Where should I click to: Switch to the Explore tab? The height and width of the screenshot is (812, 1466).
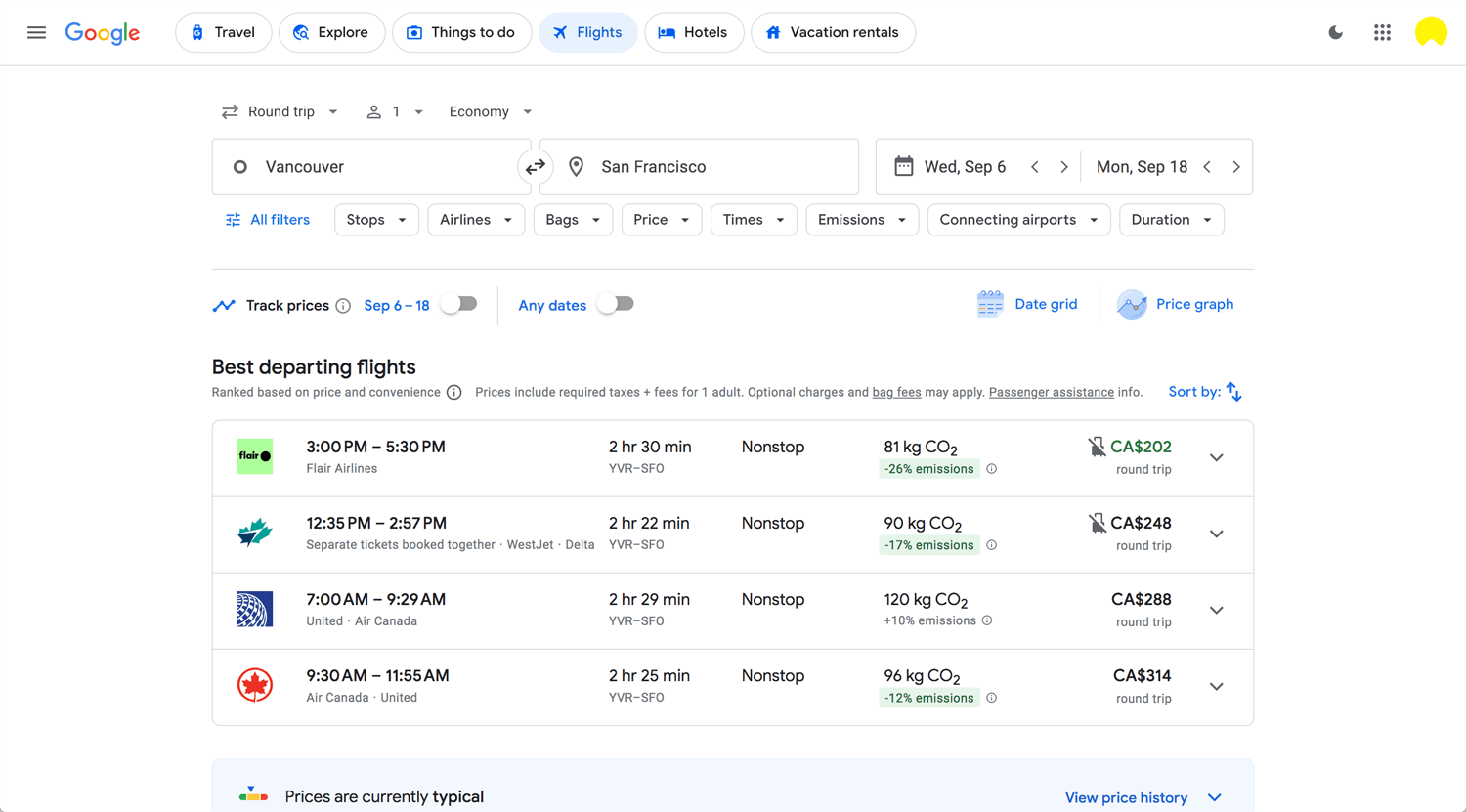pyautogui.click(x=332, y=32)
